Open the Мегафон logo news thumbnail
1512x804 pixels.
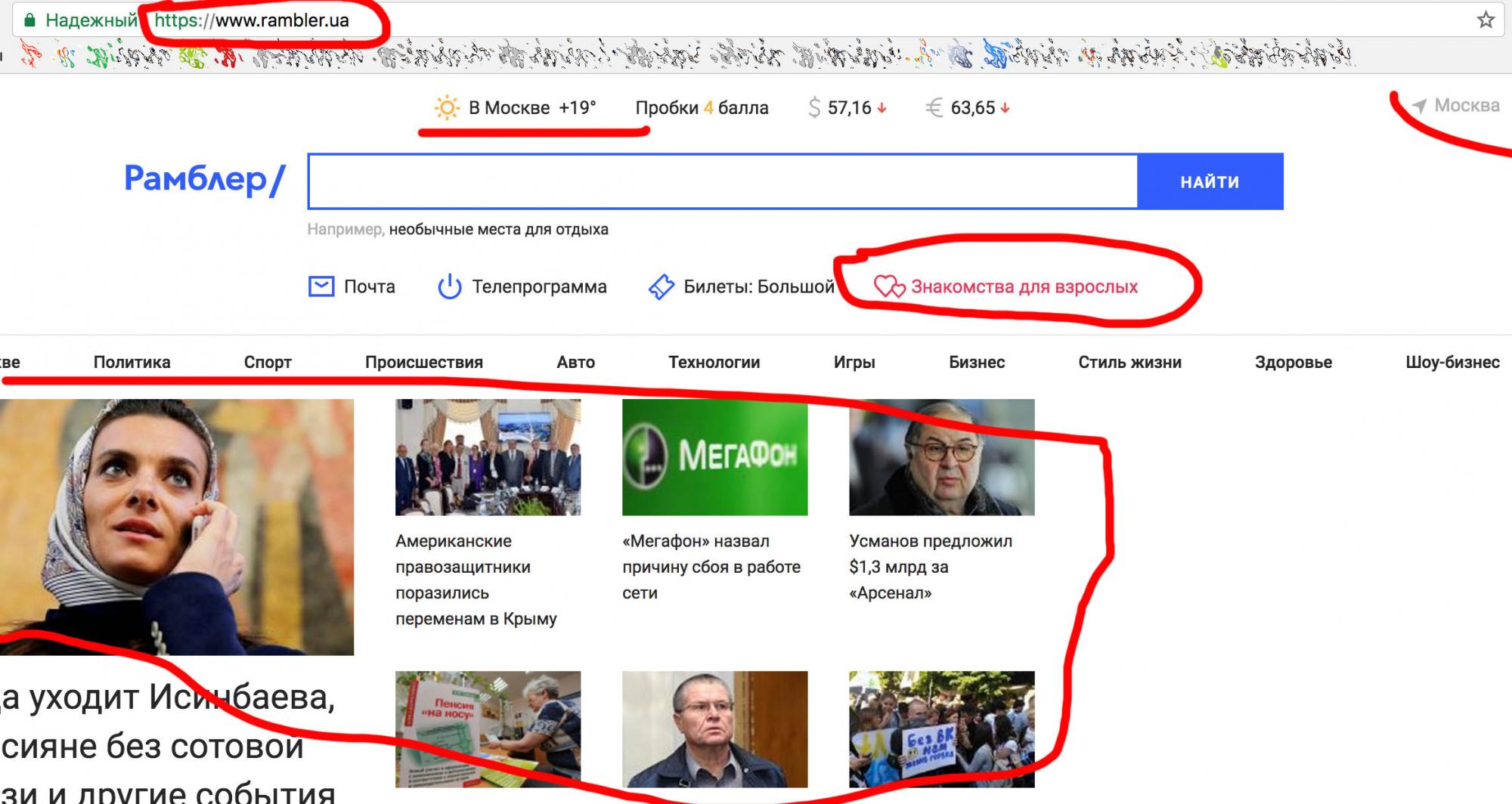(x=714, y=457)
